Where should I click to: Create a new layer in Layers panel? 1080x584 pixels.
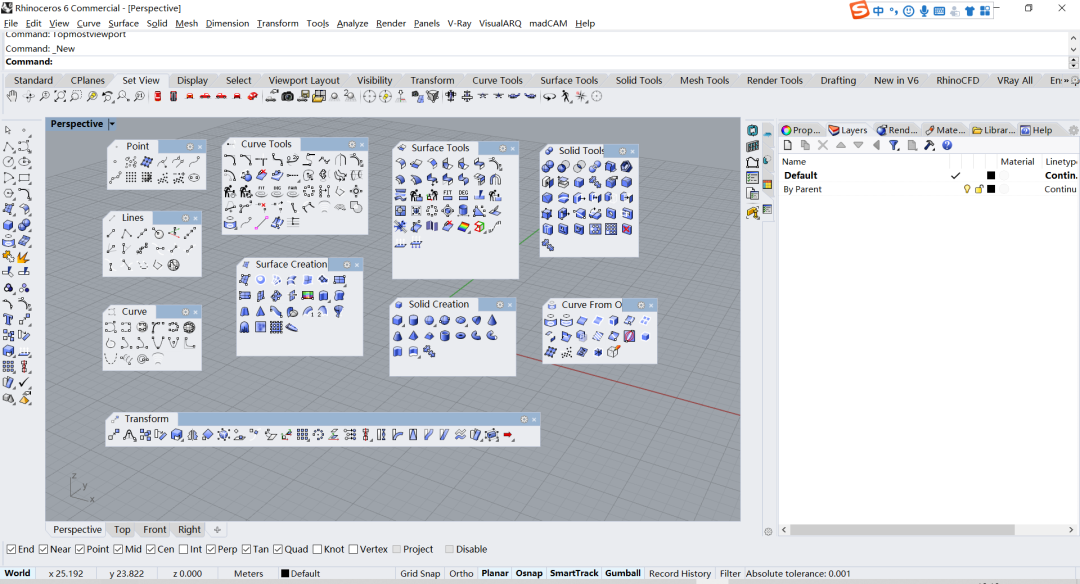click(x=788, y=145)
